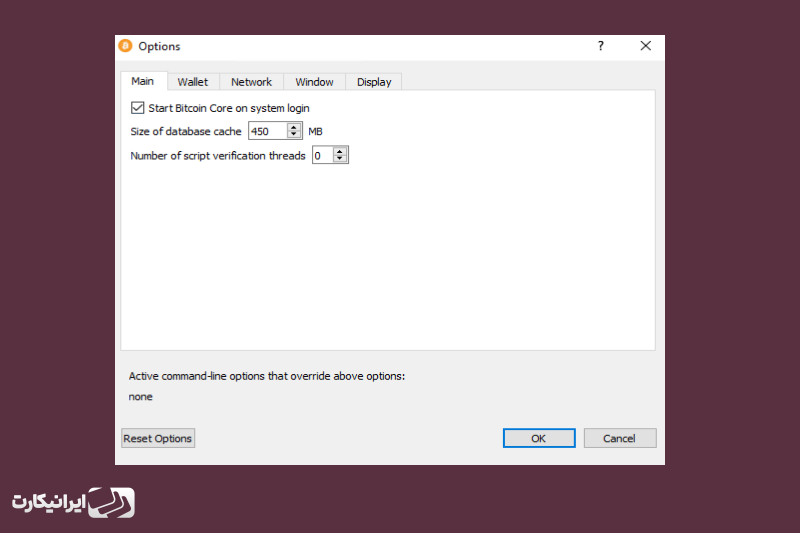This screenshot has height=533, width=800.
Task: Increase database cache size with up arrow
Action: 293,127
